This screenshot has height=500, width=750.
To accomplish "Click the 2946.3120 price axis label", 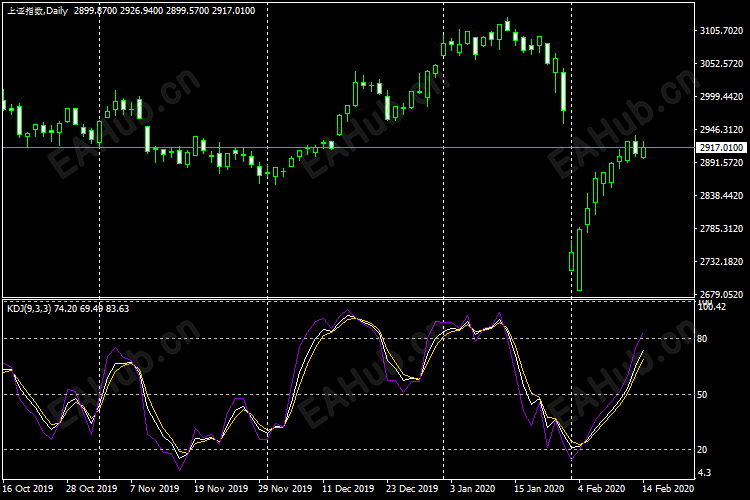I will (x=721, y=130).
